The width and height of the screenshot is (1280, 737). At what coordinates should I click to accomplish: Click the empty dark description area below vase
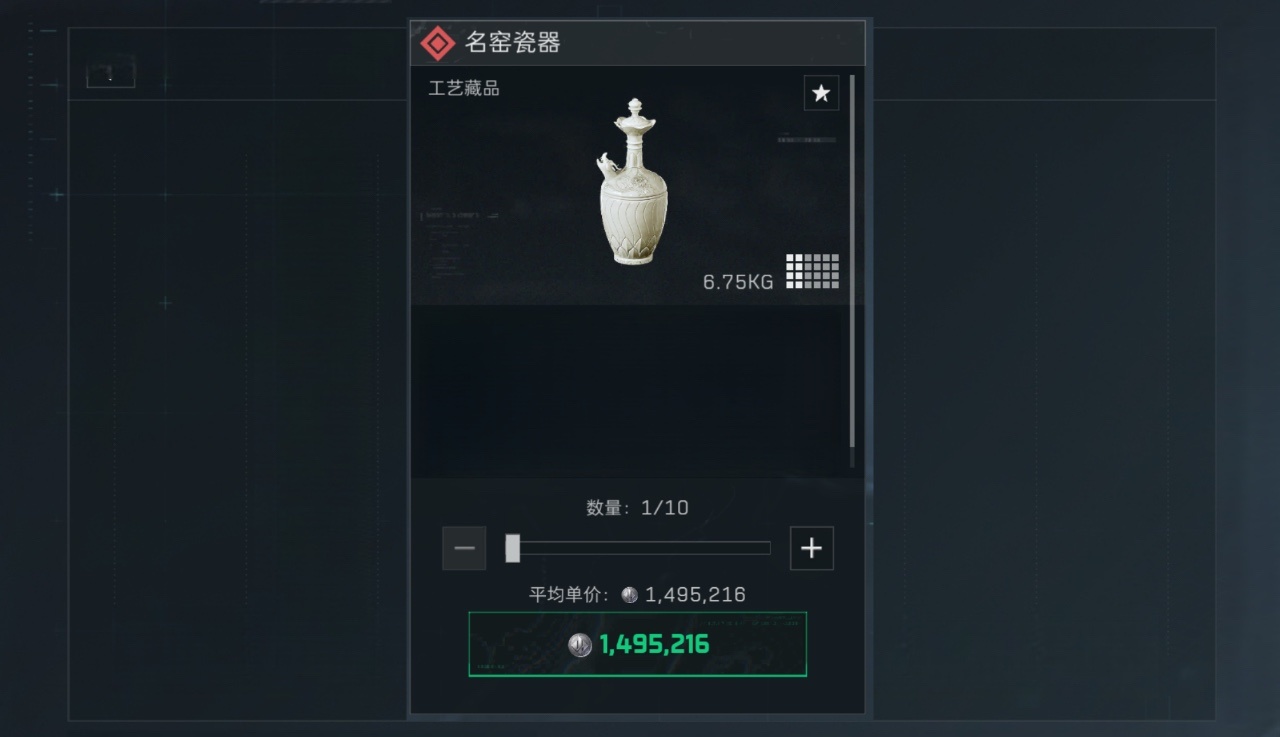[x=629, y=390]
